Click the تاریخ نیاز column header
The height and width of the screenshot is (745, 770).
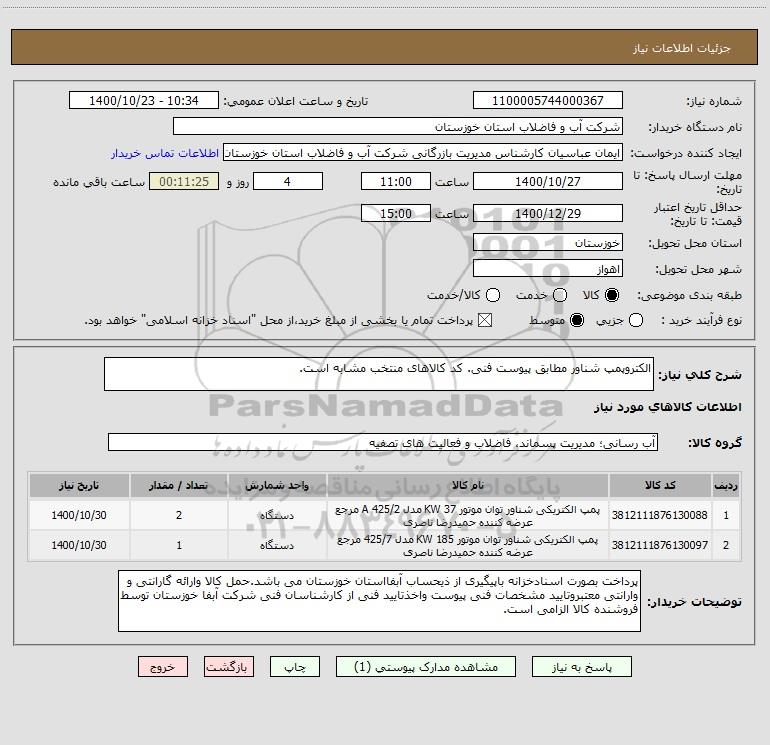(x=79, y=485)
